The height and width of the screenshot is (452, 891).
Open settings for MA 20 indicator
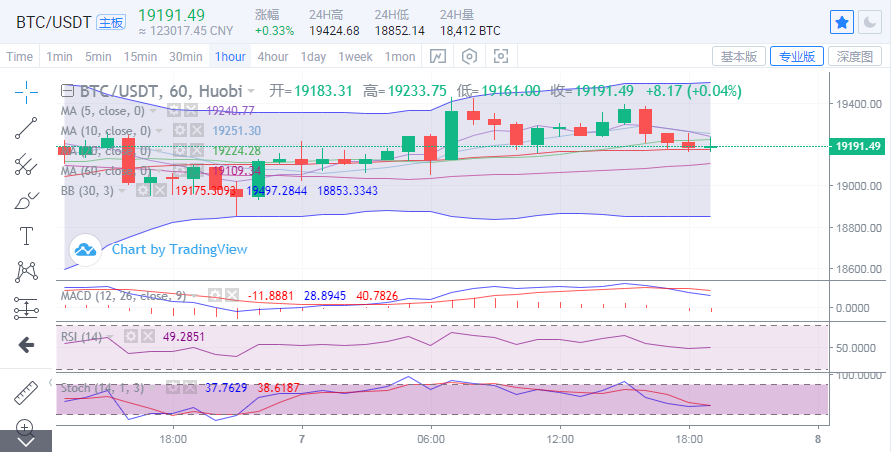pos(180,151)
